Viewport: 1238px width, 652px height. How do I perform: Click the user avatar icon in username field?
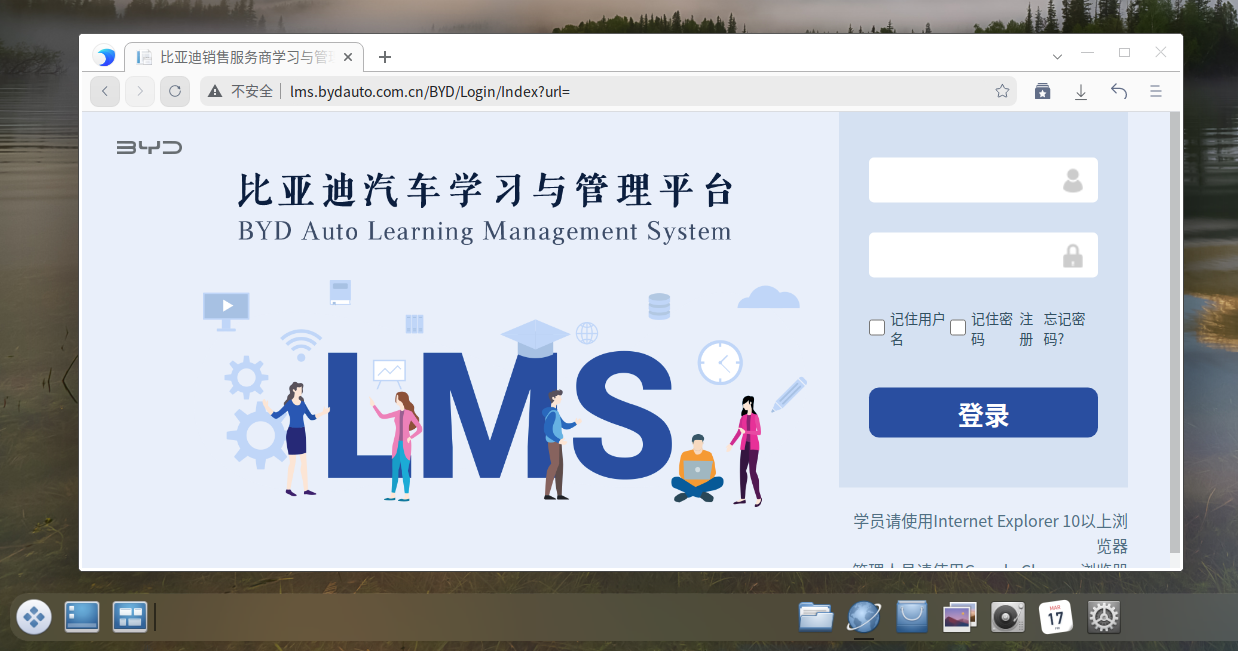click(1073, 181)
